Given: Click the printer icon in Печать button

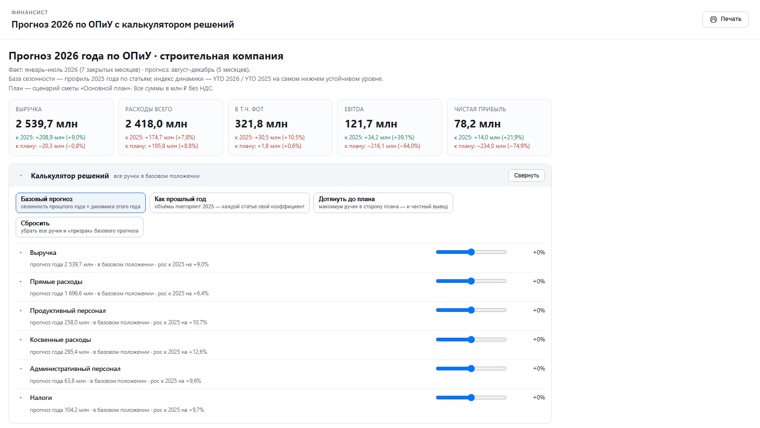Looking at the screenshot, I should 713,19.
